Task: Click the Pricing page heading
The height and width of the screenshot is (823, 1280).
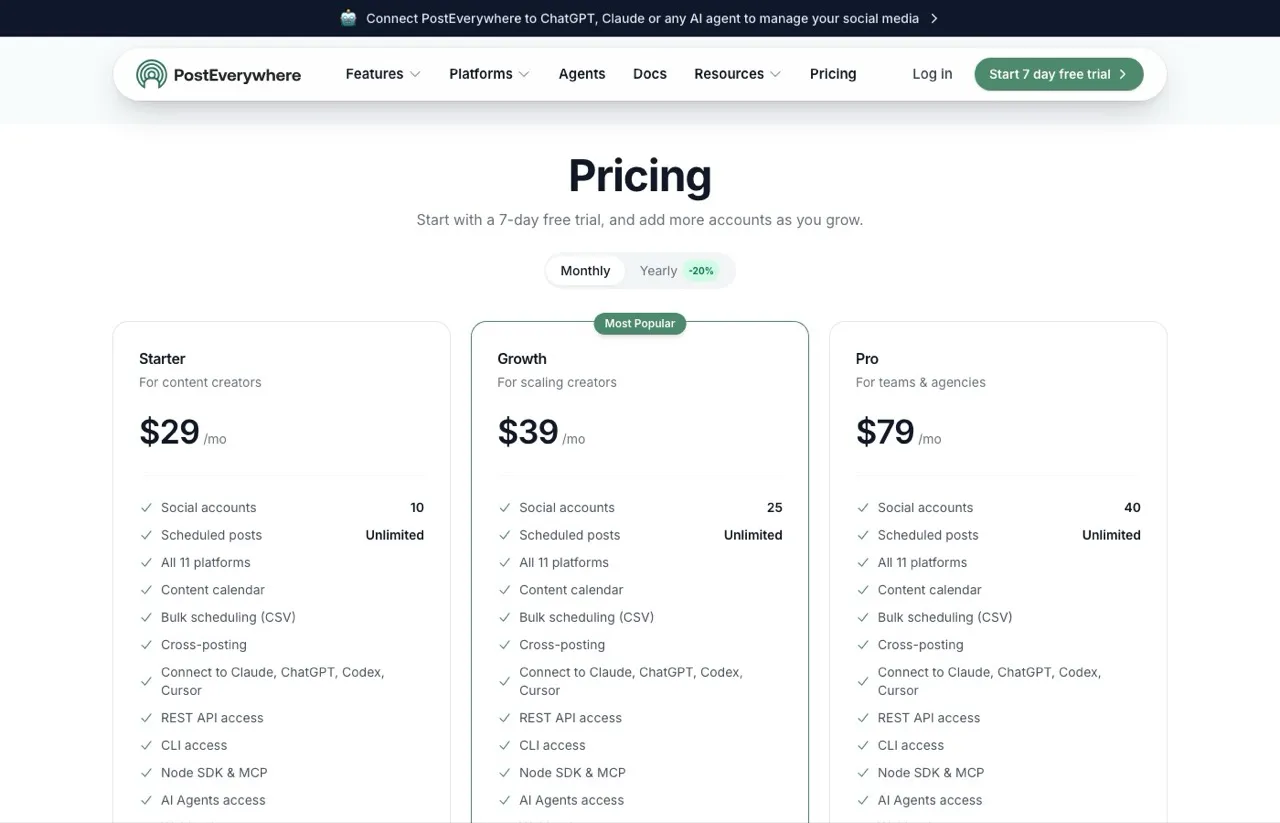Action: tap(640, 176)
